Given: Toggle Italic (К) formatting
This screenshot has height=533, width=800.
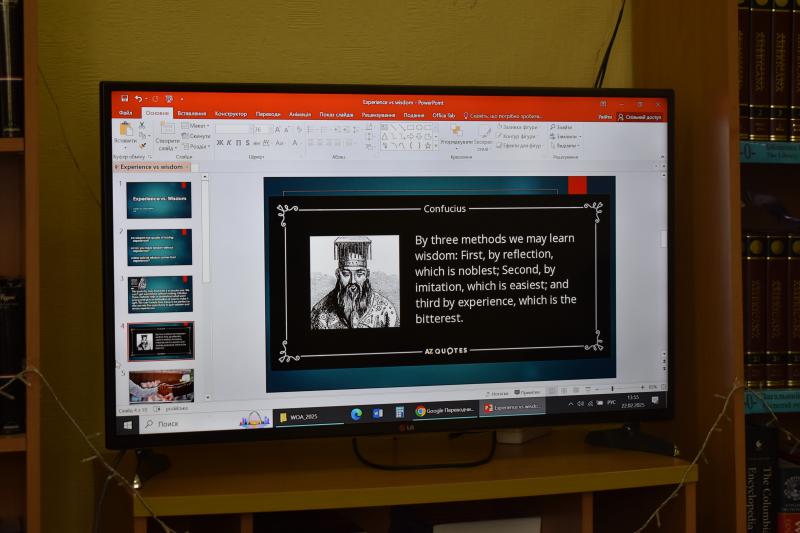Looking at the screenshot, I should [x=229, y=143].
